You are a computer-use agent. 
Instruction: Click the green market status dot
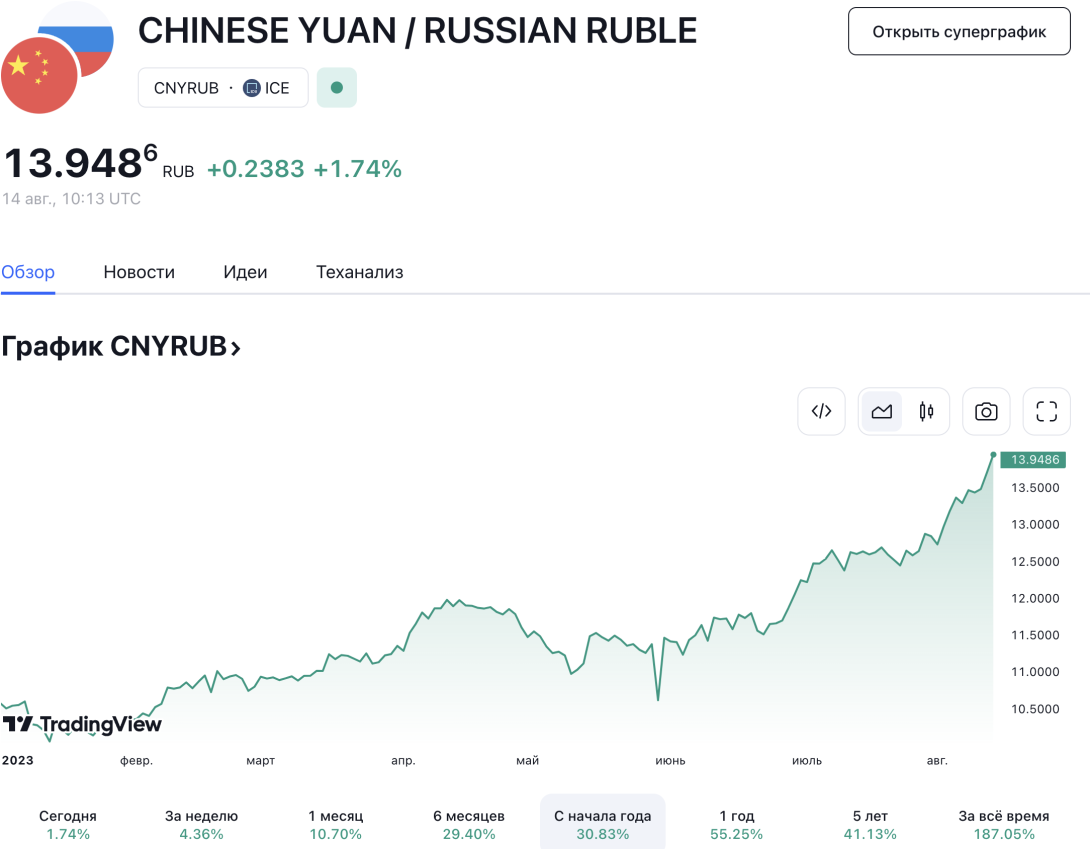coord(336,88)
